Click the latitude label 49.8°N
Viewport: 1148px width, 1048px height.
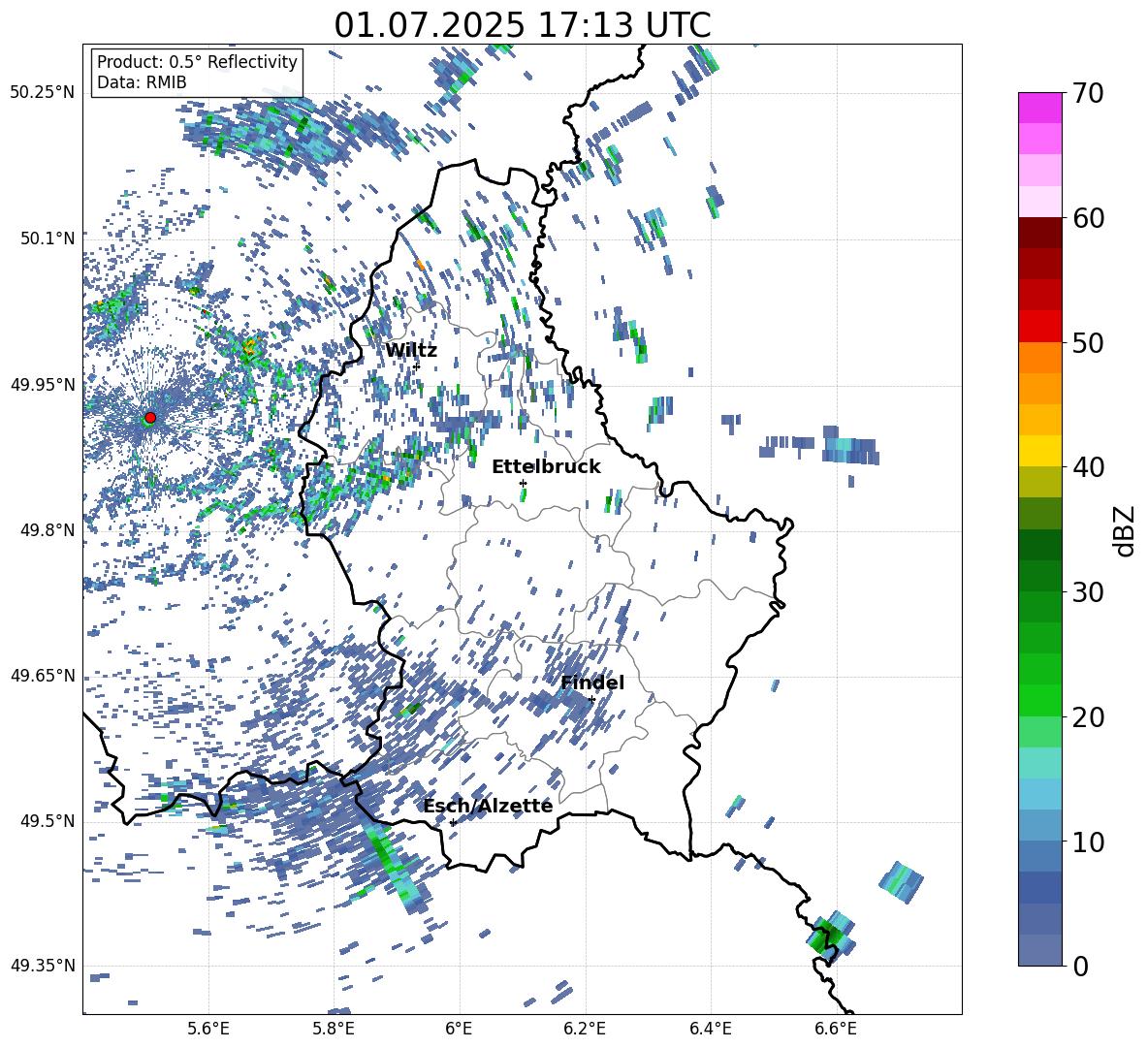(x=47, y=530)
